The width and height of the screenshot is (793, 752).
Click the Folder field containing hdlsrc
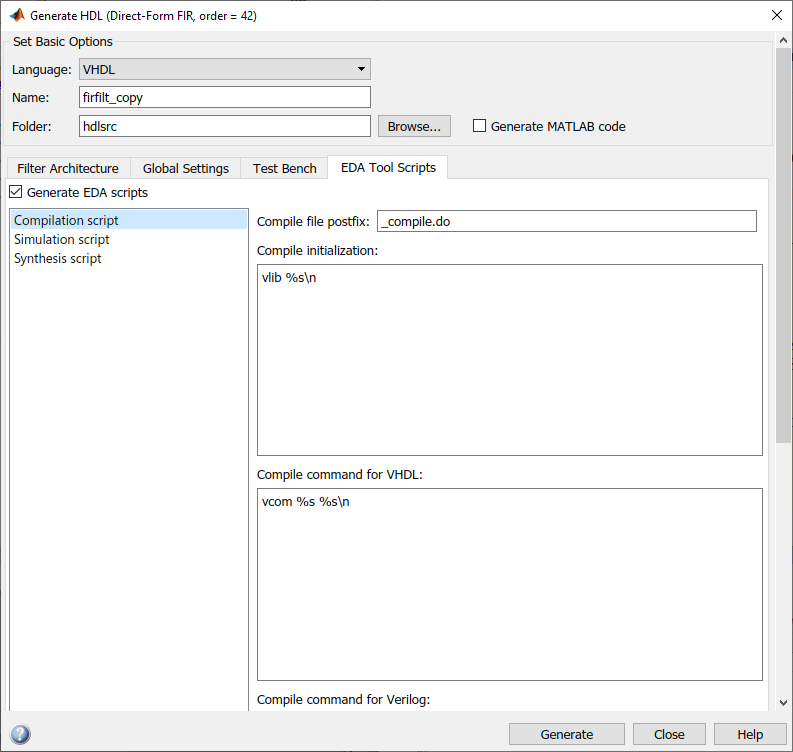[225, 126]
